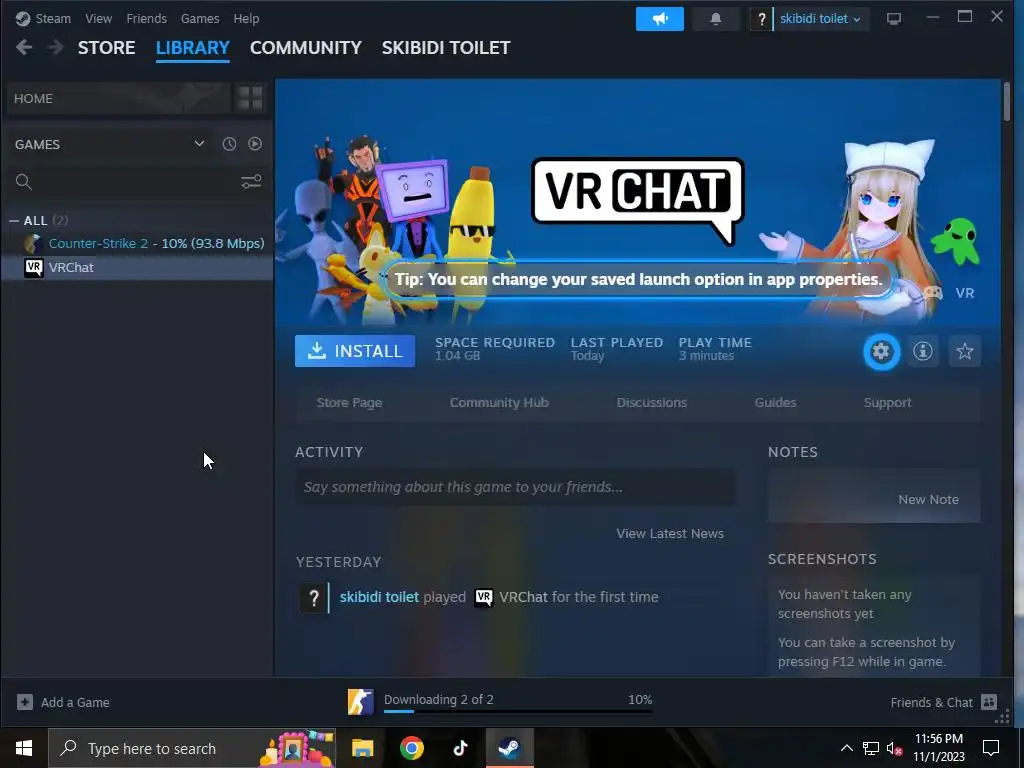Open Downloading 2 of 2 status

coord(439,699)
